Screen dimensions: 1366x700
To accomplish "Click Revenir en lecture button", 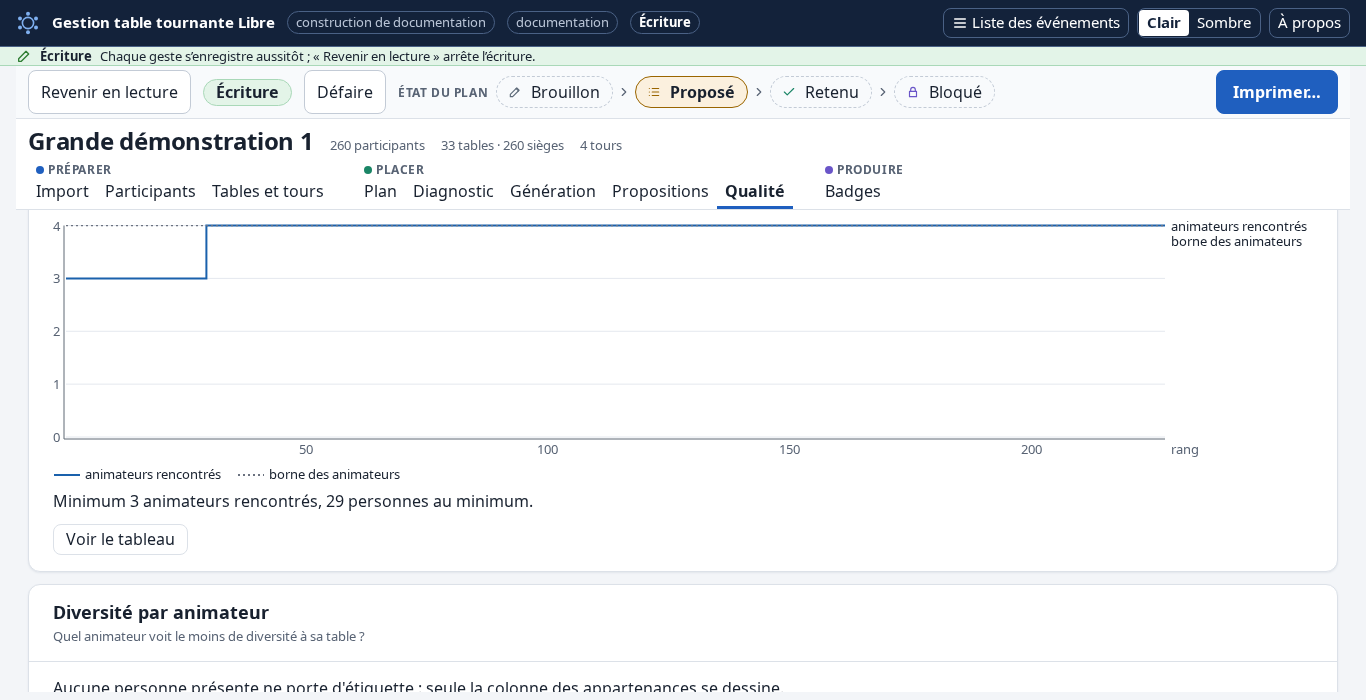I will pos(109,92).
